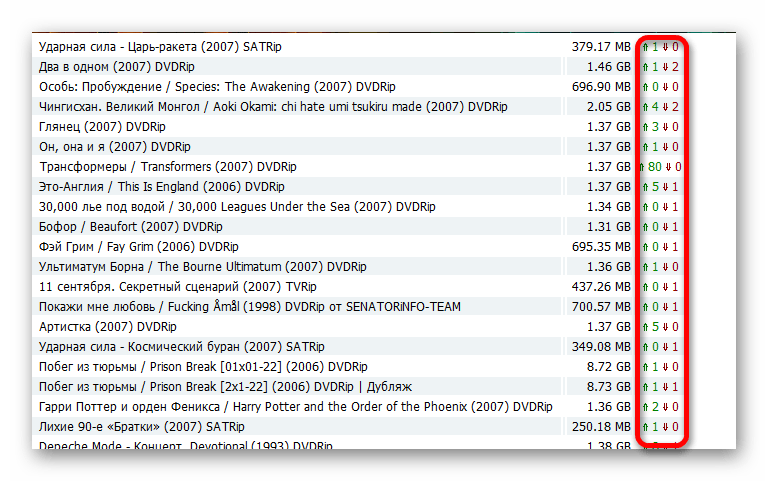The image size is (768, 481).
Task: Open Фэй Грим / Fay Grim (2006)
Action: [139, 247]
